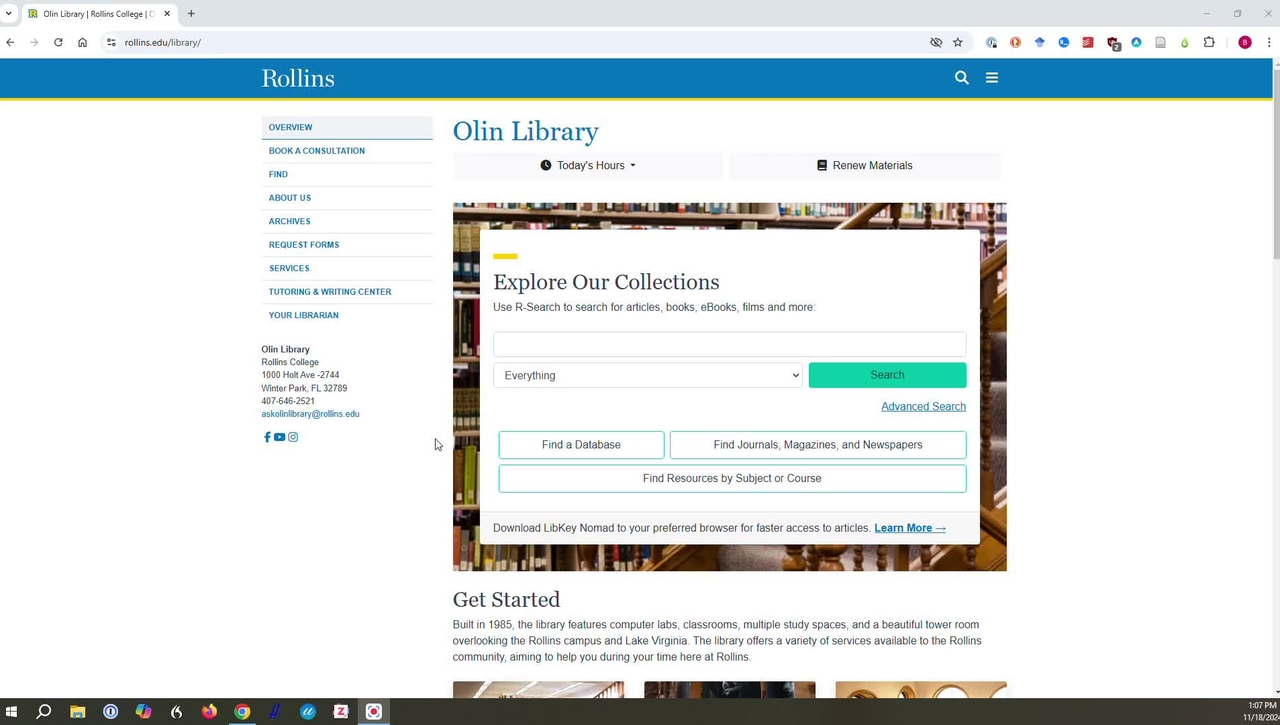Screen dimensions: 1280x725
Task: Open the library YouTube icon
Action: 280,437
